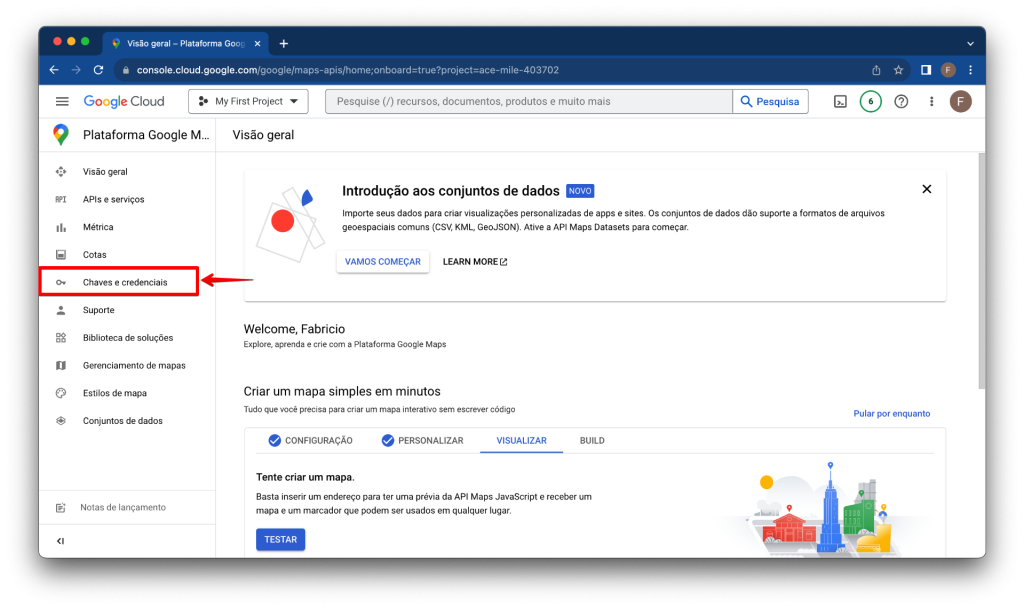
Task: Click the Gerenciamento de mapas map icon
Action: point(61,366)
